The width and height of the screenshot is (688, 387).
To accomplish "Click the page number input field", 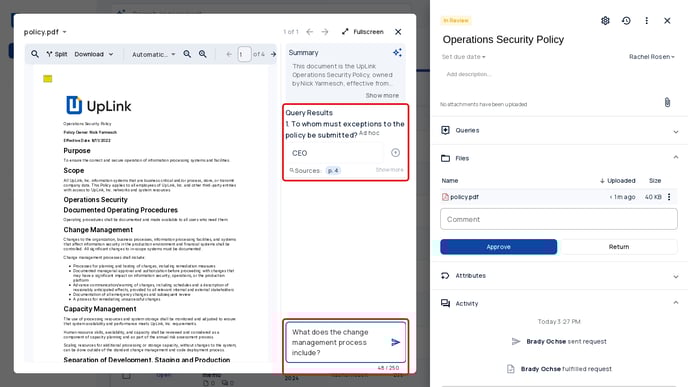I will click(244, 54).
